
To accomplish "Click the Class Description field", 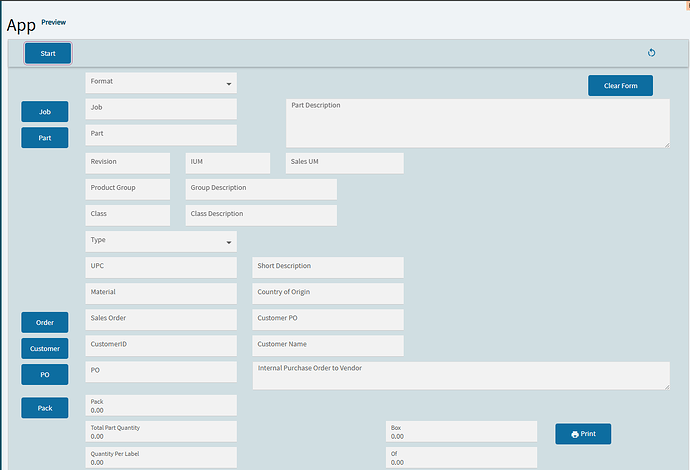I will pos(261,215).
